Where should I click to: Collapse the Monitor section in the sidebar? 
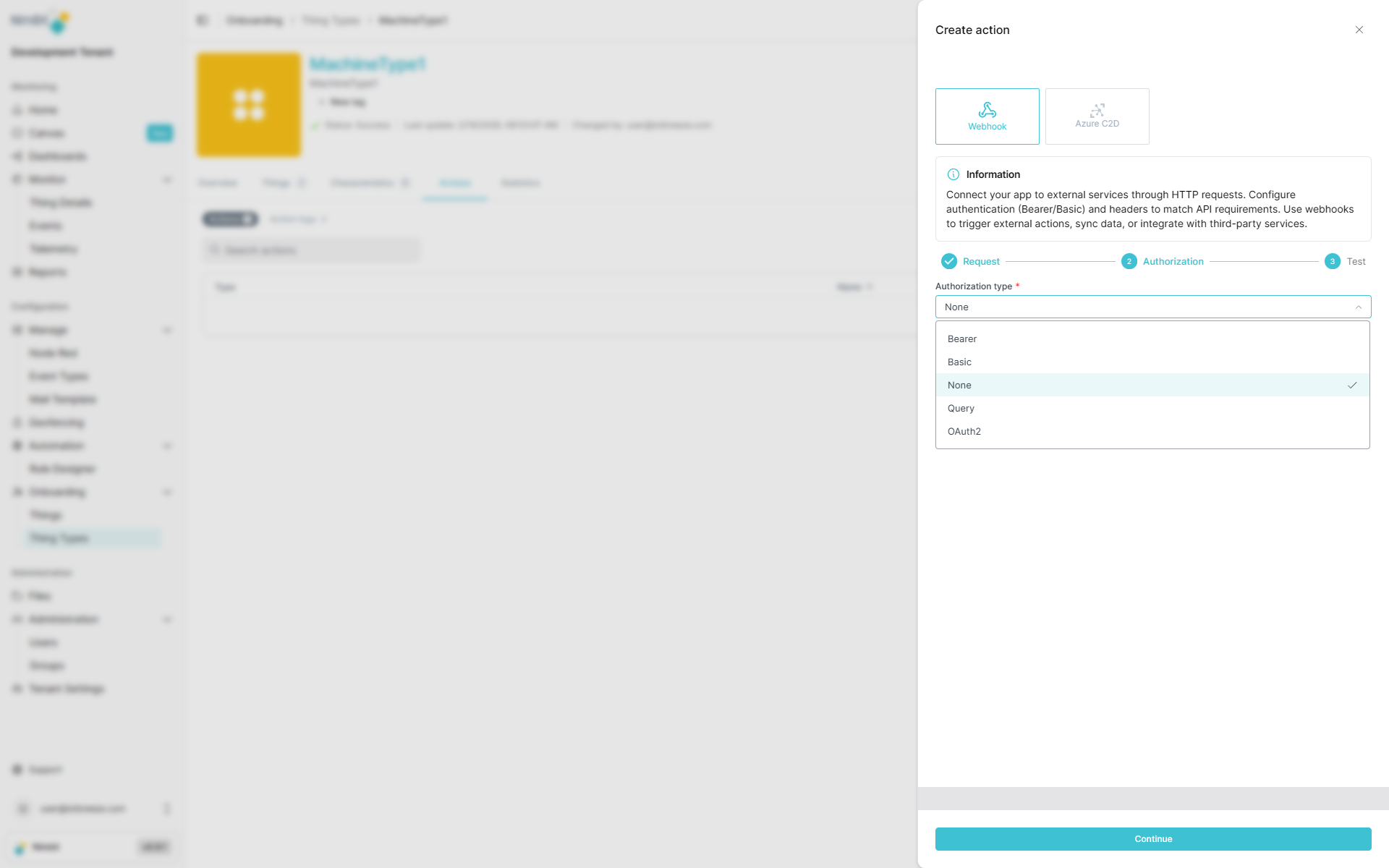point(168,179)
